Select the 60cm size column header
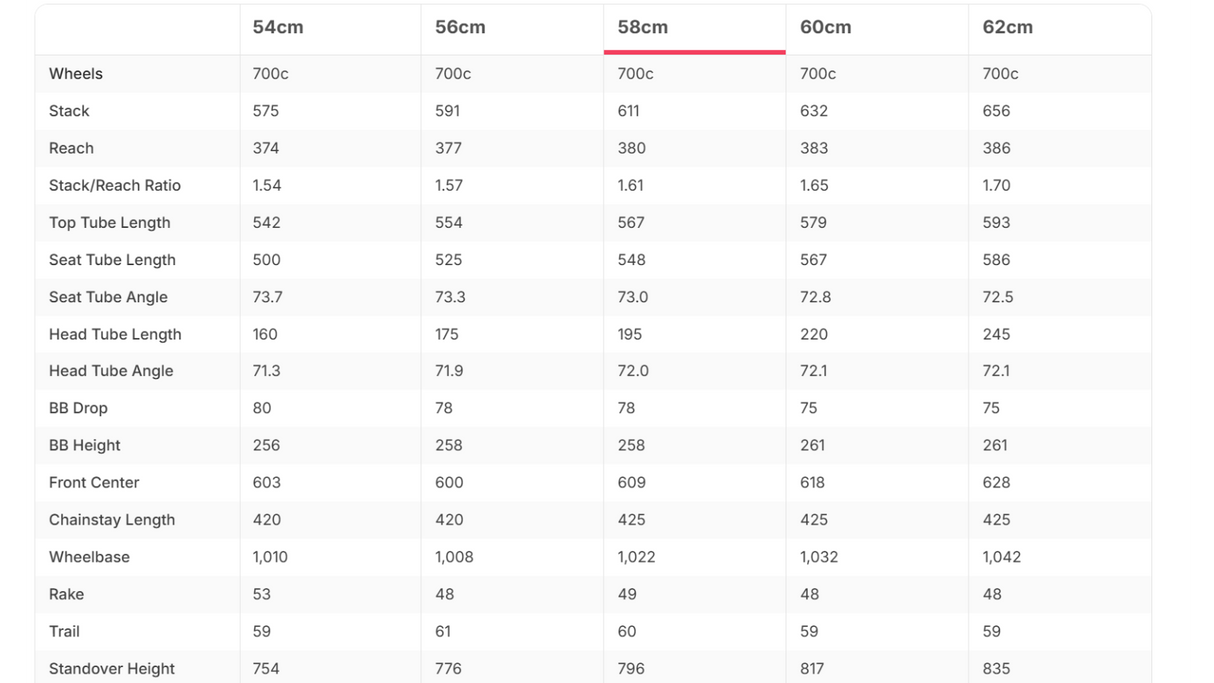The width and height of the screenshot is (1214, 683). 826,28
